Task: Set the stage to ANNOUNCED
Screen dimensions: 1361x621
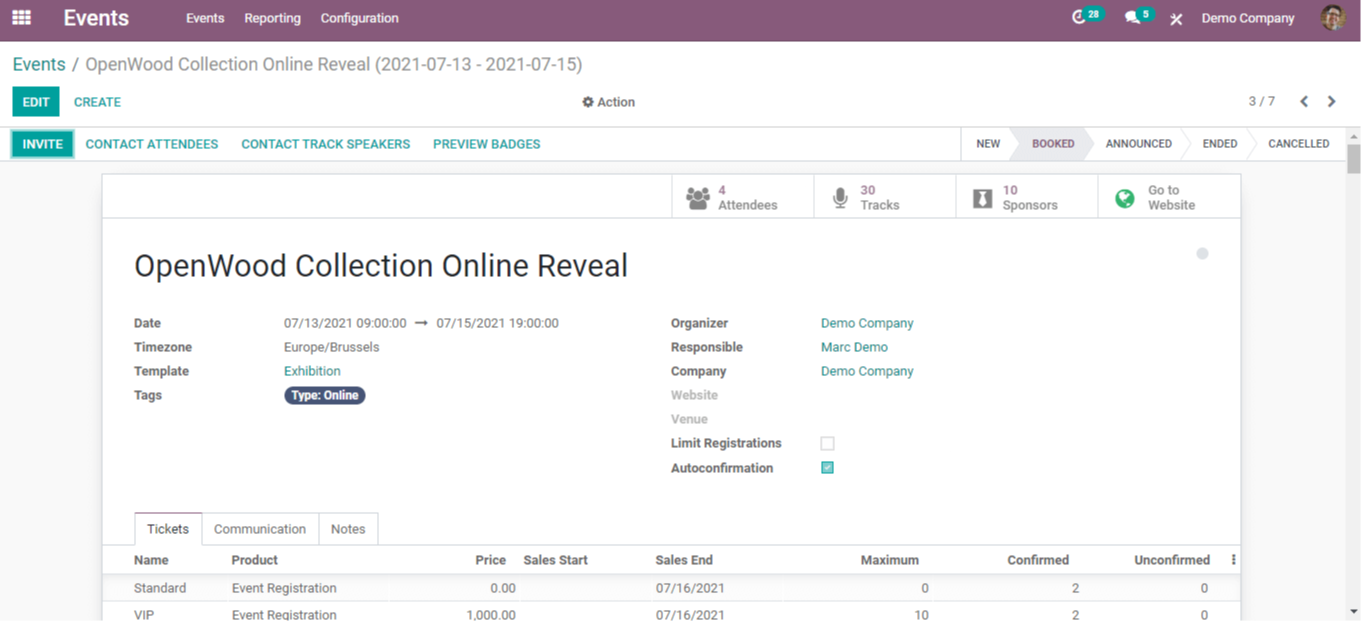Action: point(1138,144)
